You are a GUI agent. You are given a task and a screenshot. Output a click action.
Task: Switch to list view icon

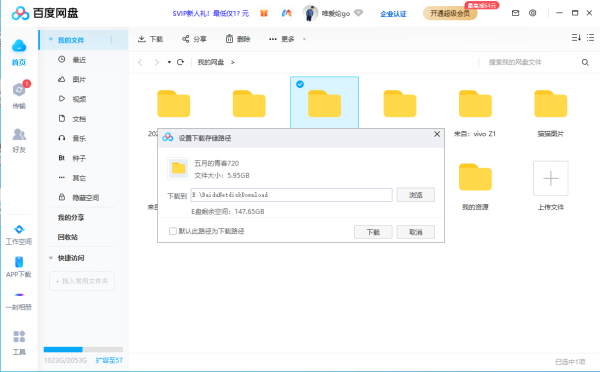[x=590, y=38]
